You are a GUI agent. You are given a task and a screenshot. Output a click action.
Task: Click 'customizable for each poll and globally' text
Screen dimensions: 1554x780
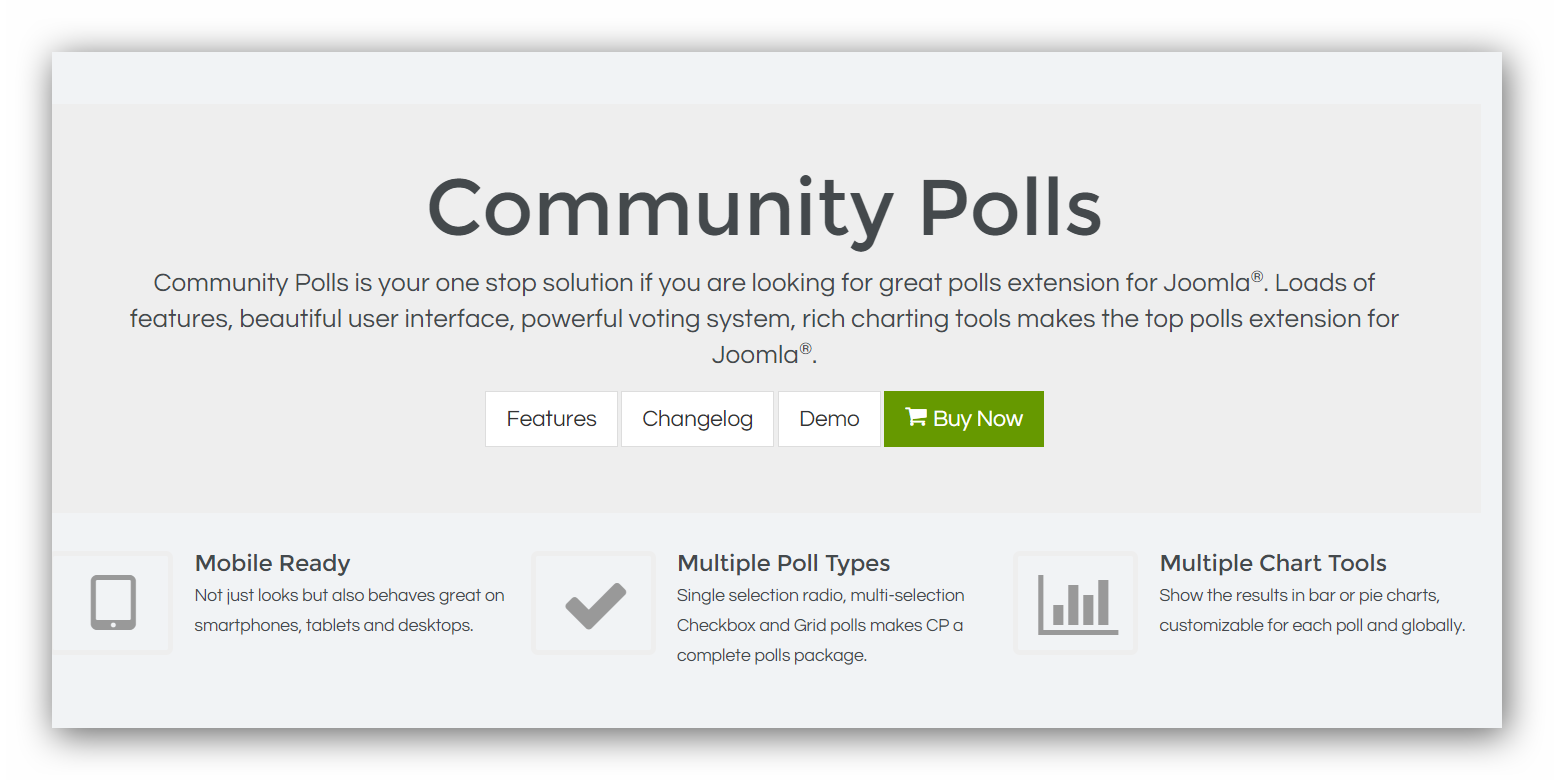pyautogui.click(x=1311, y=626)
